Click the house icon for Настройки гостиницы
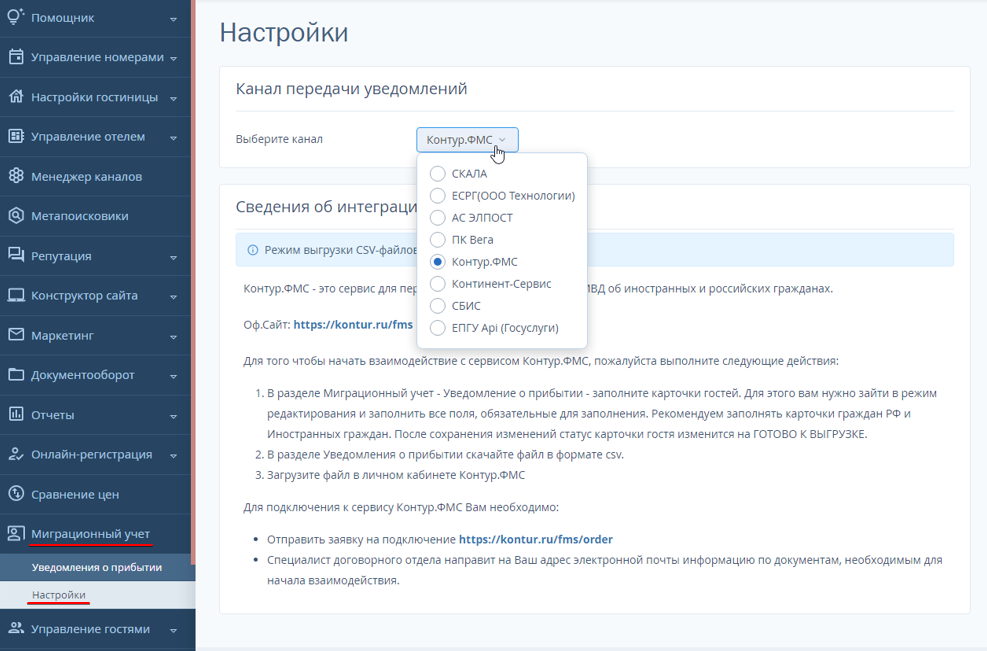 16,96
